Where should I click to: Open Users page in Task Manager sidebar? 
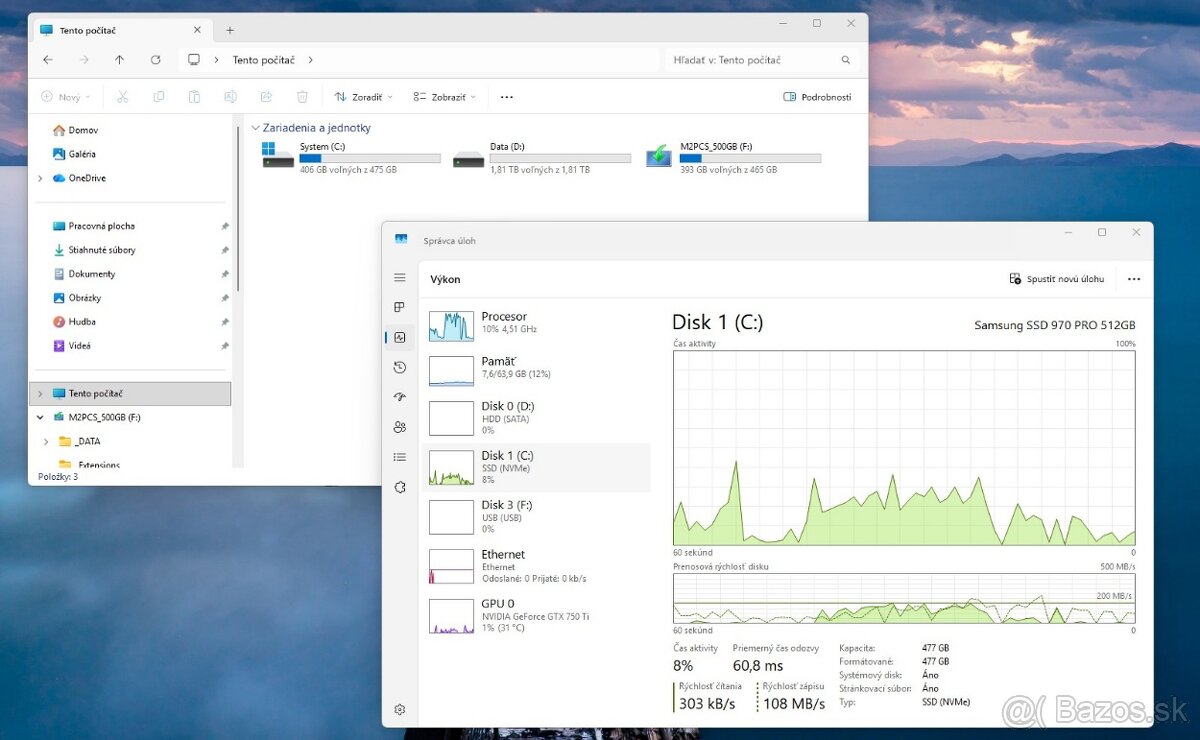(x=400, y=427)
